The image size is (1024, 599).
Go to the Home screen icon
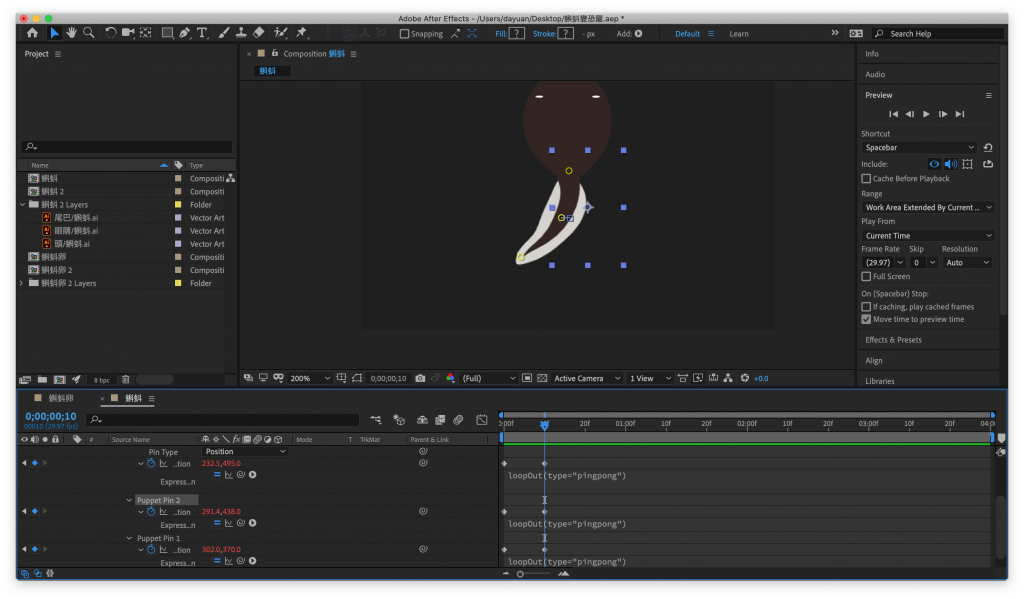click(x=32, y=33)
